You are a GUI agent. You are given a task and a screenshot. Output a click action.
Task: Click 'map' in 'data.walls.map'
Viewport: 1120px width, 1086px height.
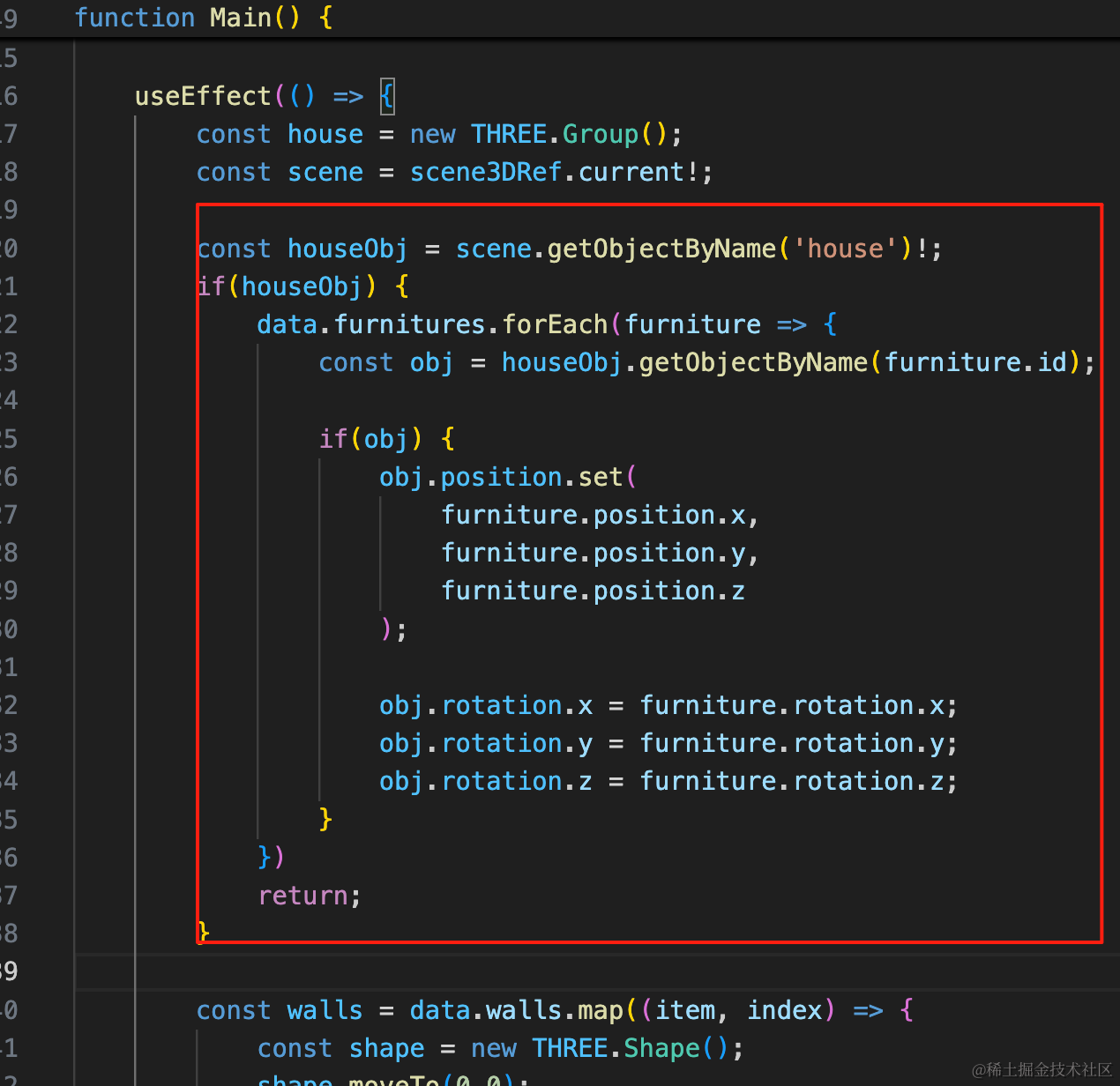coord(601,1010)
